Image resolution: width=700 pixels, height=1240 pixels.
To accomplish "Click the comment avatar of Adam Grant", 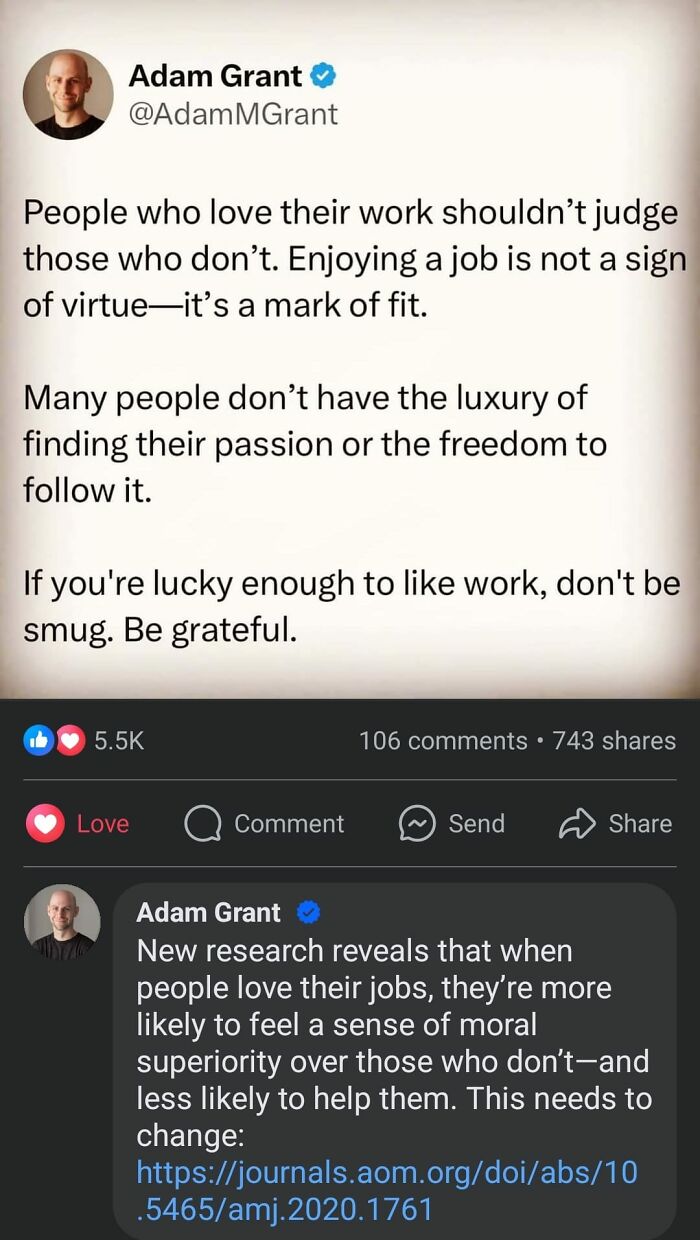I will coord(60,920).
